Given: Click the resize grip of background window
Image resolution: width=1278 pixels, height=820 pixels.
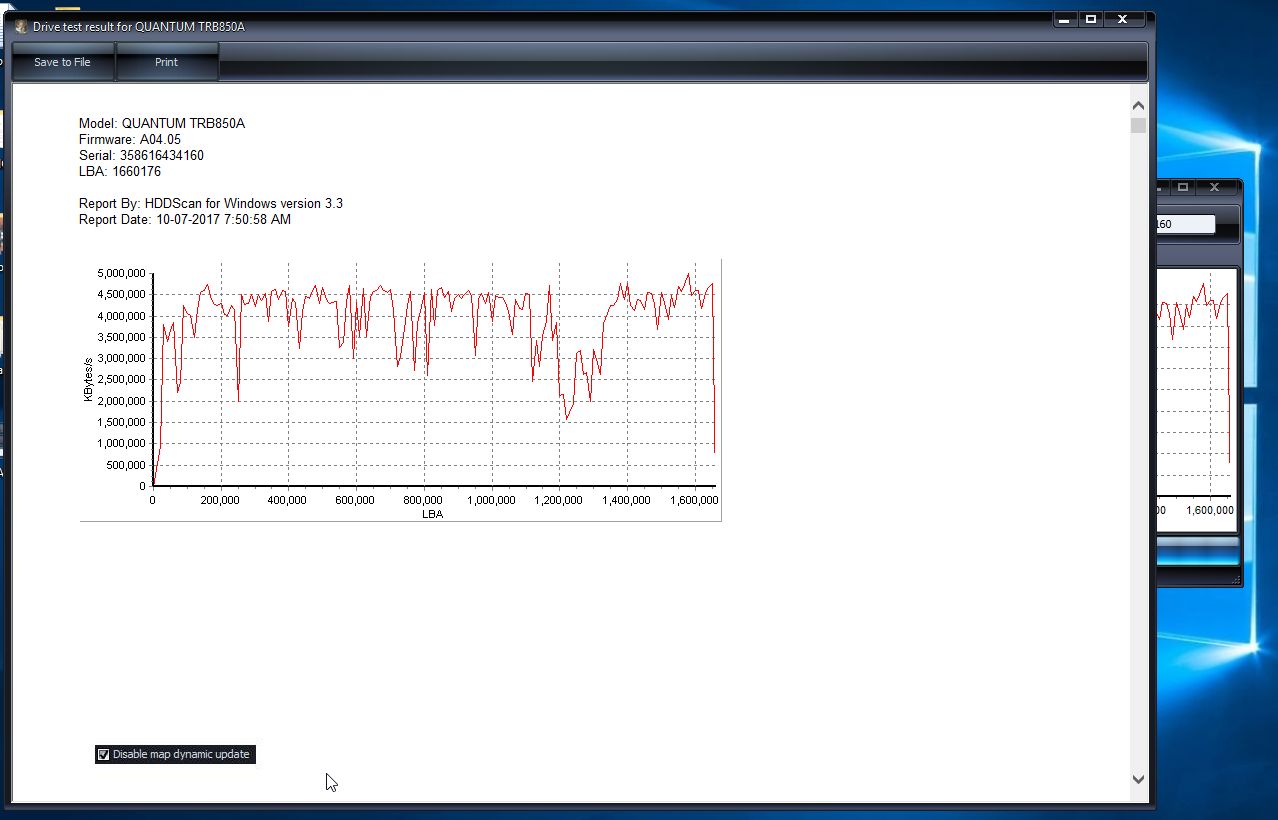Looking at the screenshot, I should (x=1235, y=578).
